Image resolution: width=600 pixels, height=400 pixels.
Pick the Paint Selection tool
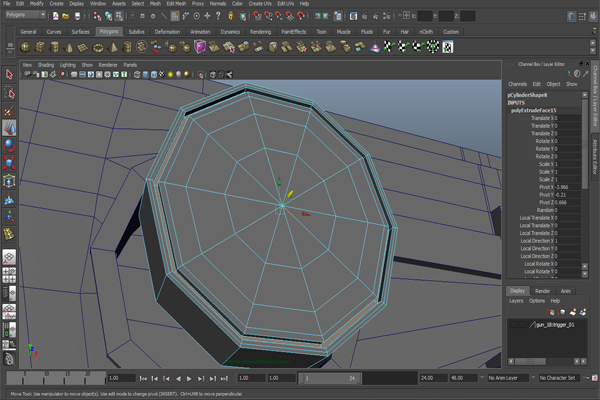(9, 110)
